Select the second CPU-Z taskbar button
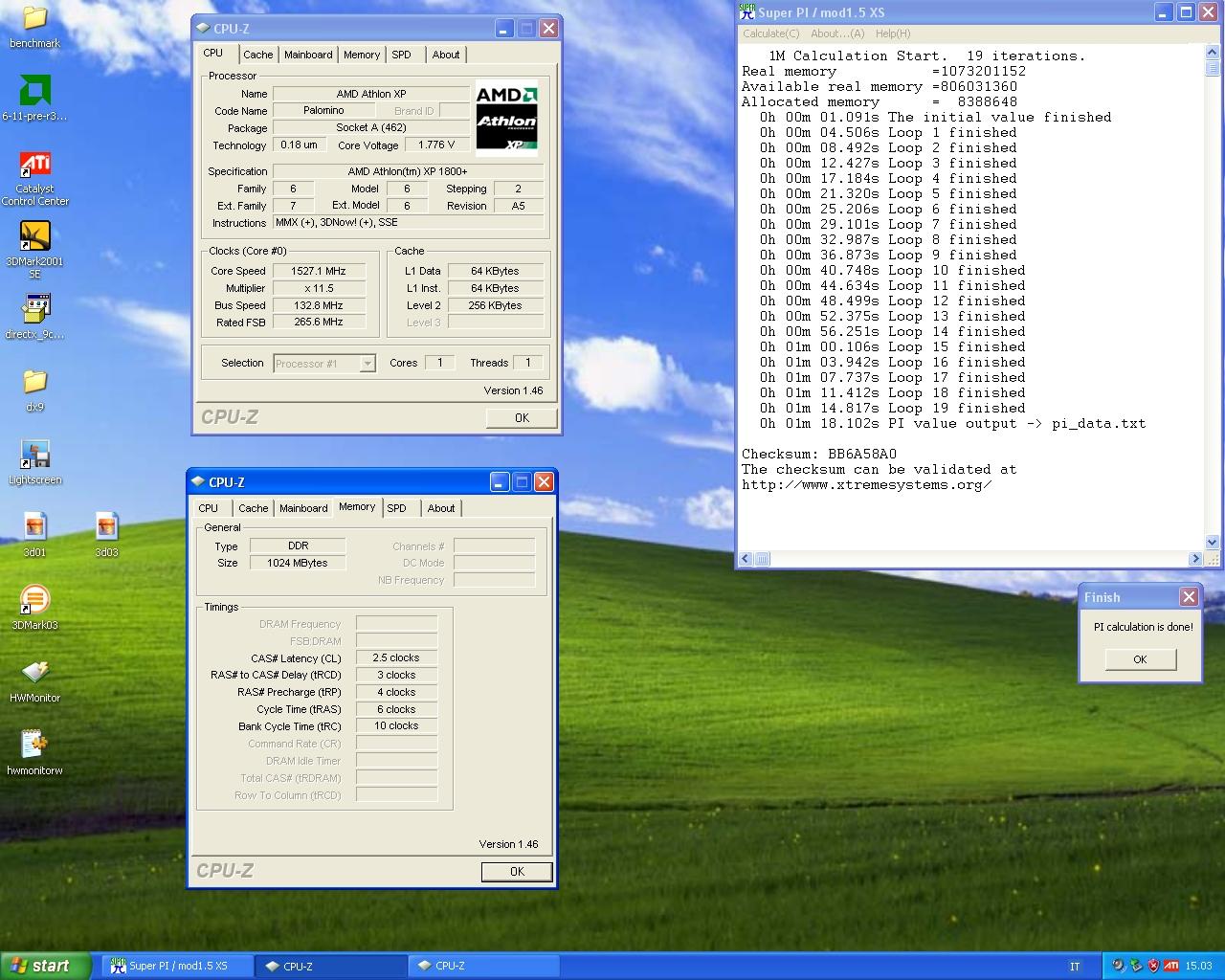The height and width of the screenshot is (980, 1225). coord(483,966)
